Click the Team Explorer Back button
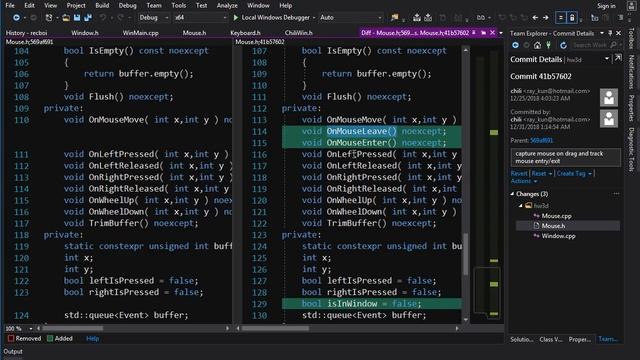Viewport: 640px width, 360px height. point(516,45)
